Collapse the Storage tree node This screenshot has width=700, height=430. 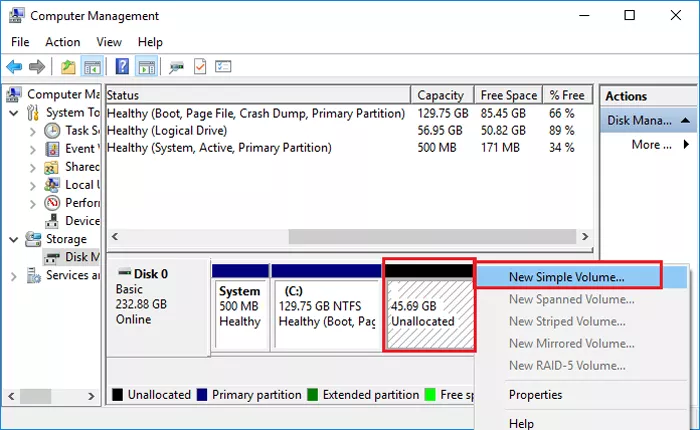click(14, 239)
